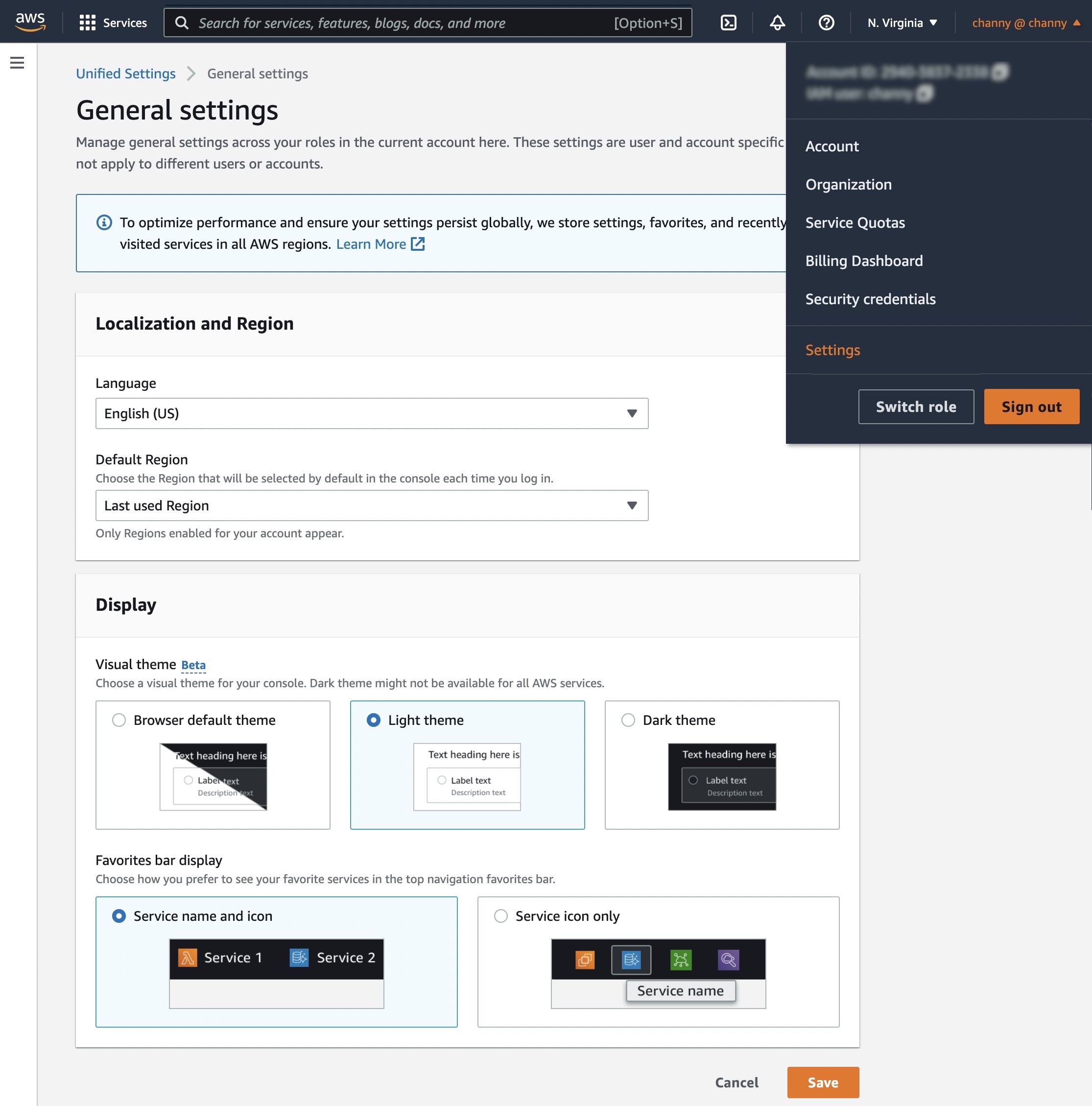Screen dimensions: 1092x1106
Task: Open the Billing Dashboard menu item
Action: [864, 260]
